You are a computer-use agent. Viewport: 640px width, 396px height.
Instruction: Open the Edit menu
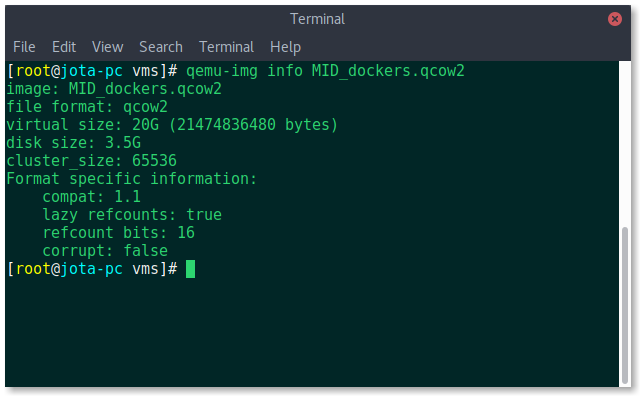point(64,47)
